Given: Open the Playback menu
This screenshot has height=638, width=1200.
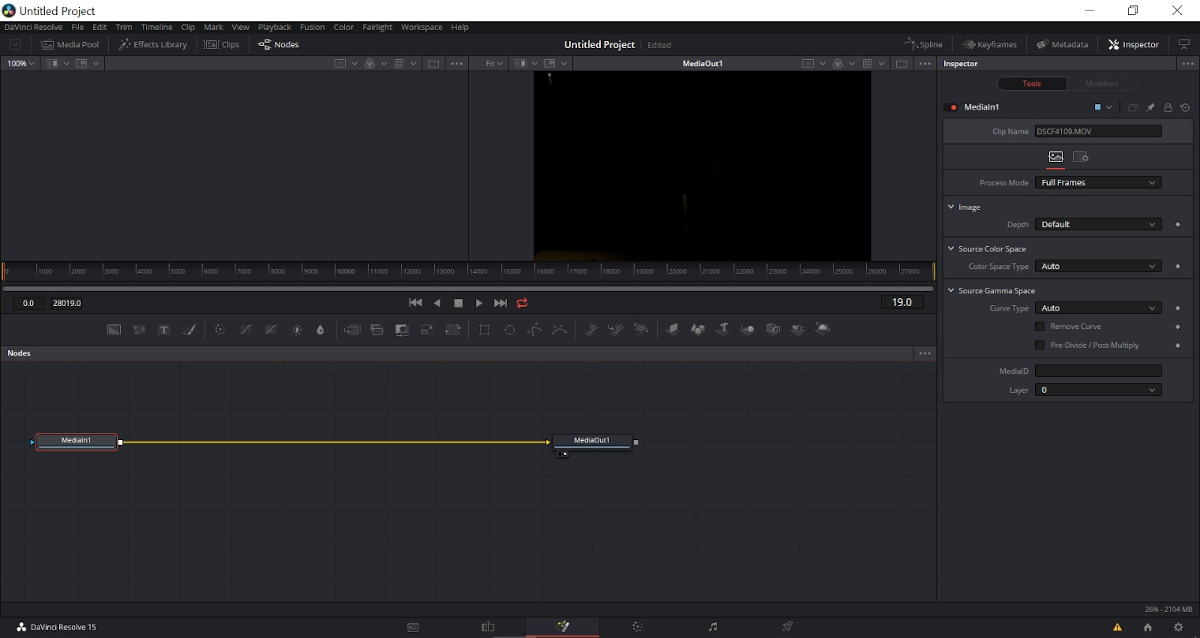Looking at the screenshot, I should (275, 27).
